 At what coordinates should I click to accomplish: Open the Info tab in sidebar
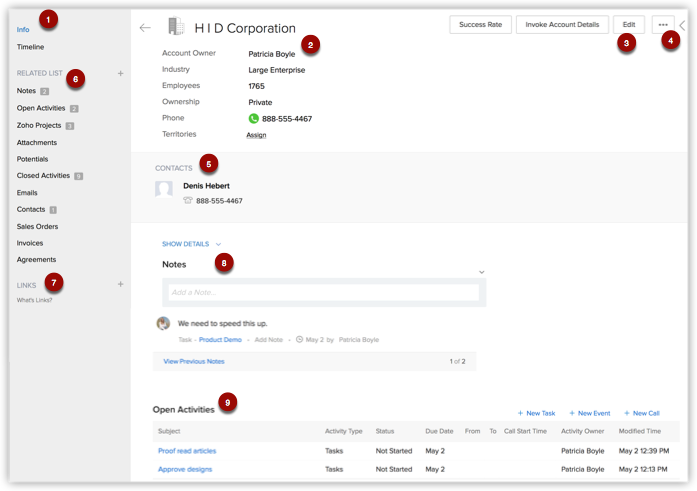click(23, 30)
